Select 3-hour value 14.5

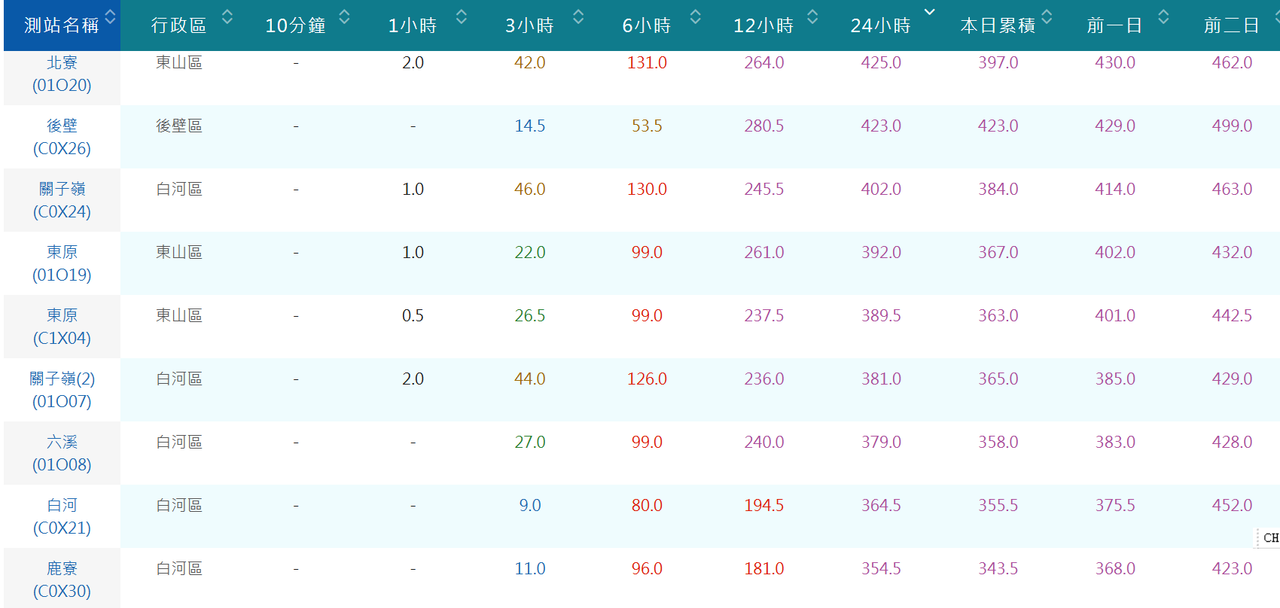530,126
